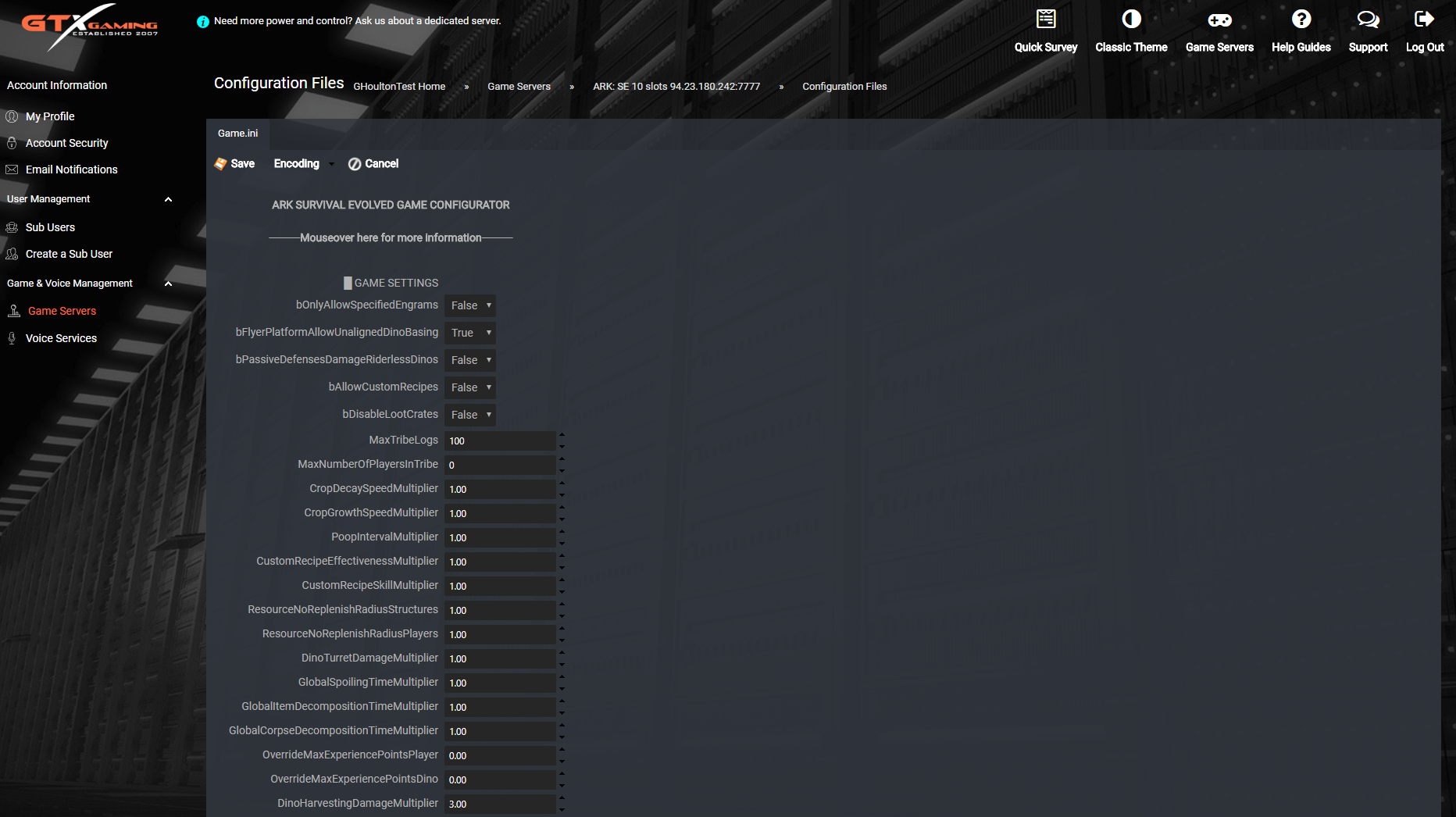Switch to Classic Theme icon
This screenshot has height=817, width=1456.
coord(1131,19)
